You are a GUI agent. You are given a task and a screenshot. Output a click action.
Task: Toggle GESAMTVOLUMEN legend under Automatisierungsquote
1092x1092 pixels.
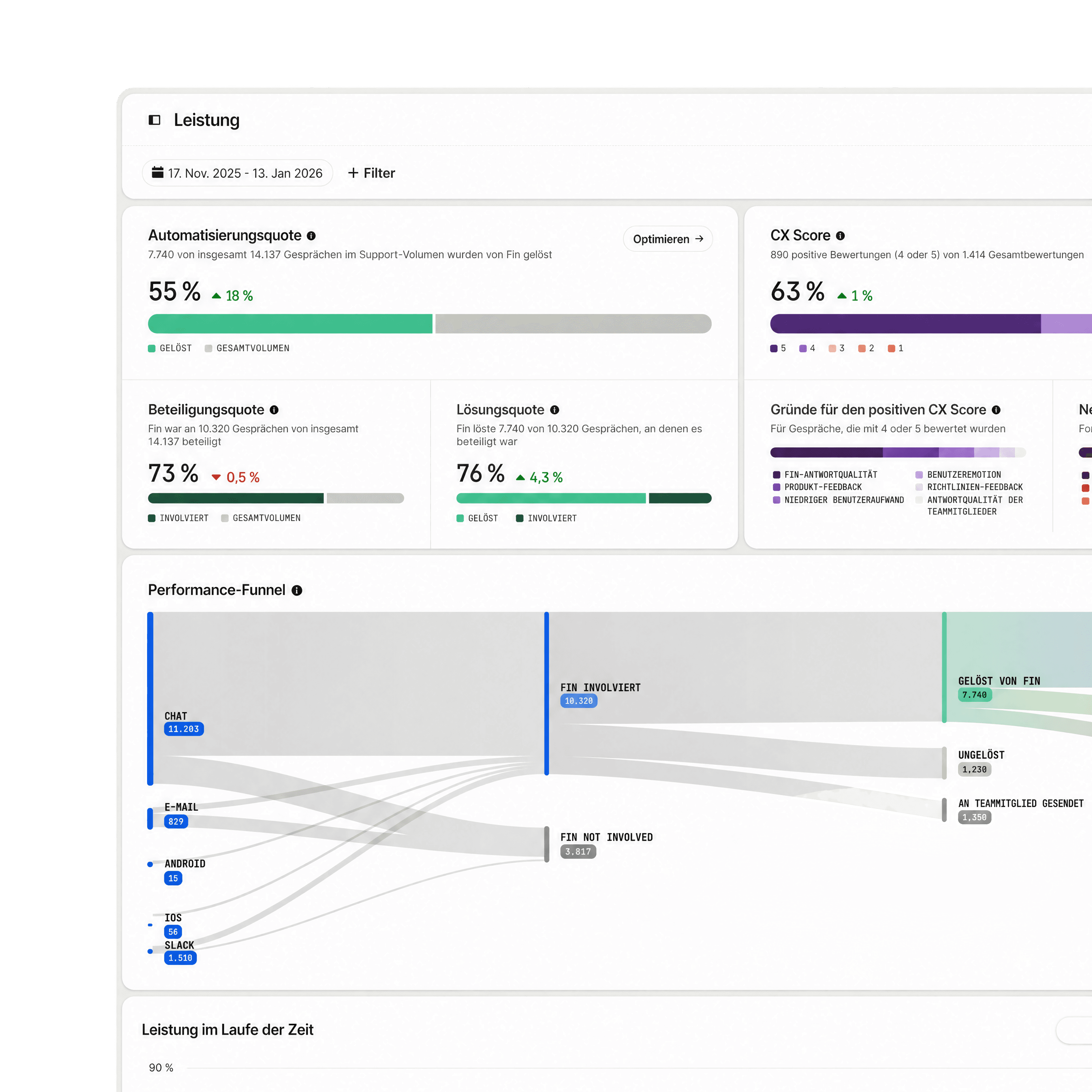pos(247,348)
